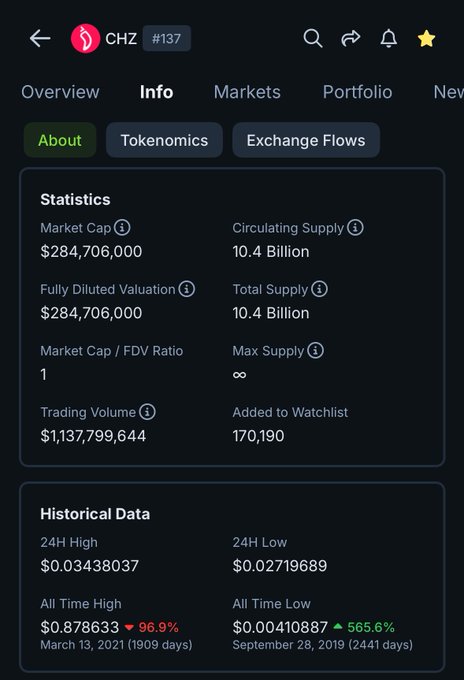Toggle the favorite star for CHZ
Image resolution: width=464 pixels, height=680 pixels.
[x=426, y=38]
